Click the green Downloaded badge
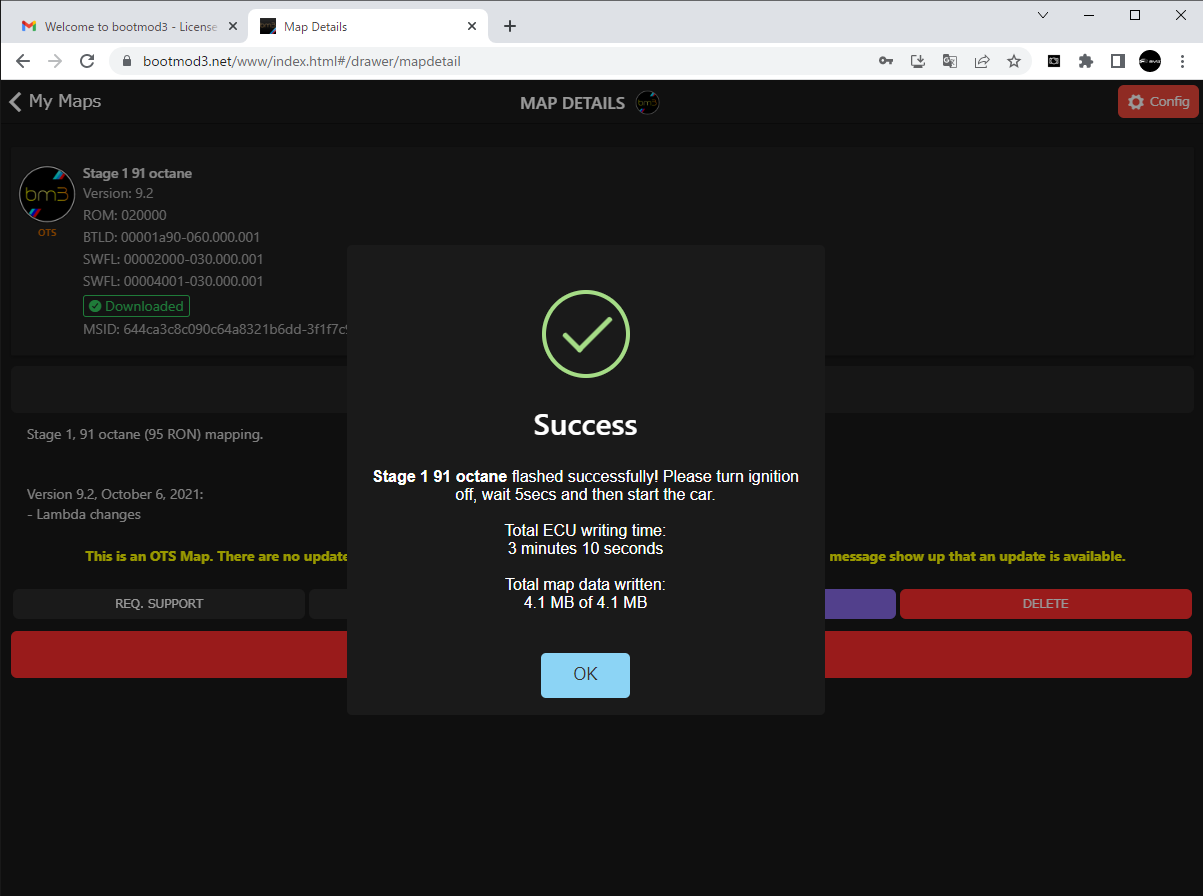This screenshot has width=1203, height=896. pyautogui.click(x=136, y=306)
